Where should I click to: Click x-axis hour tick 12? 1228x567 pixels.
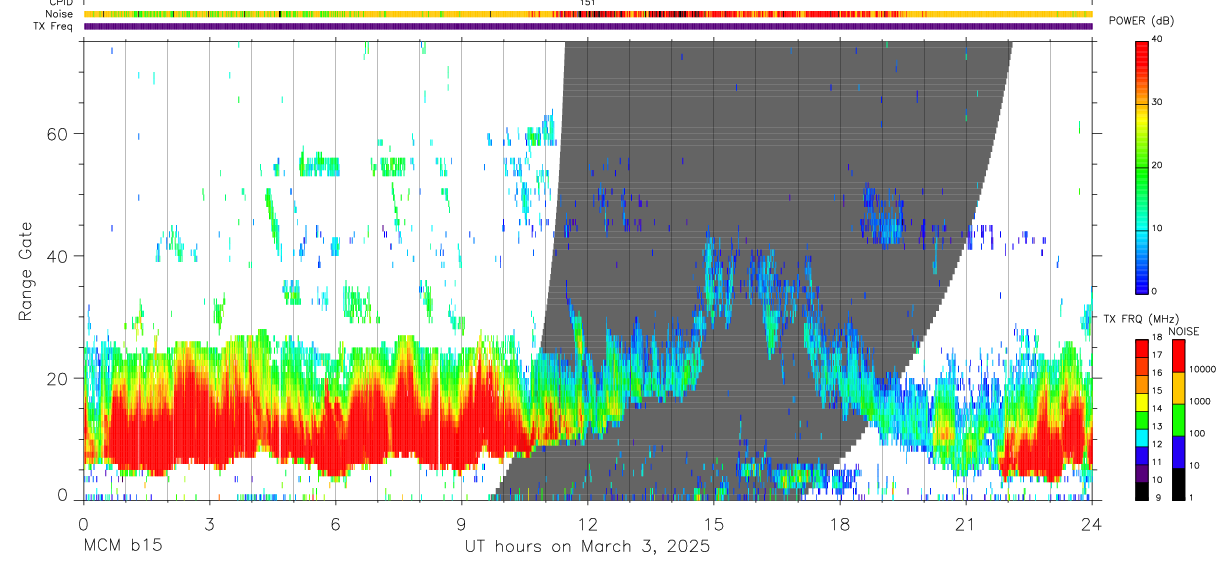coord(588,523)
